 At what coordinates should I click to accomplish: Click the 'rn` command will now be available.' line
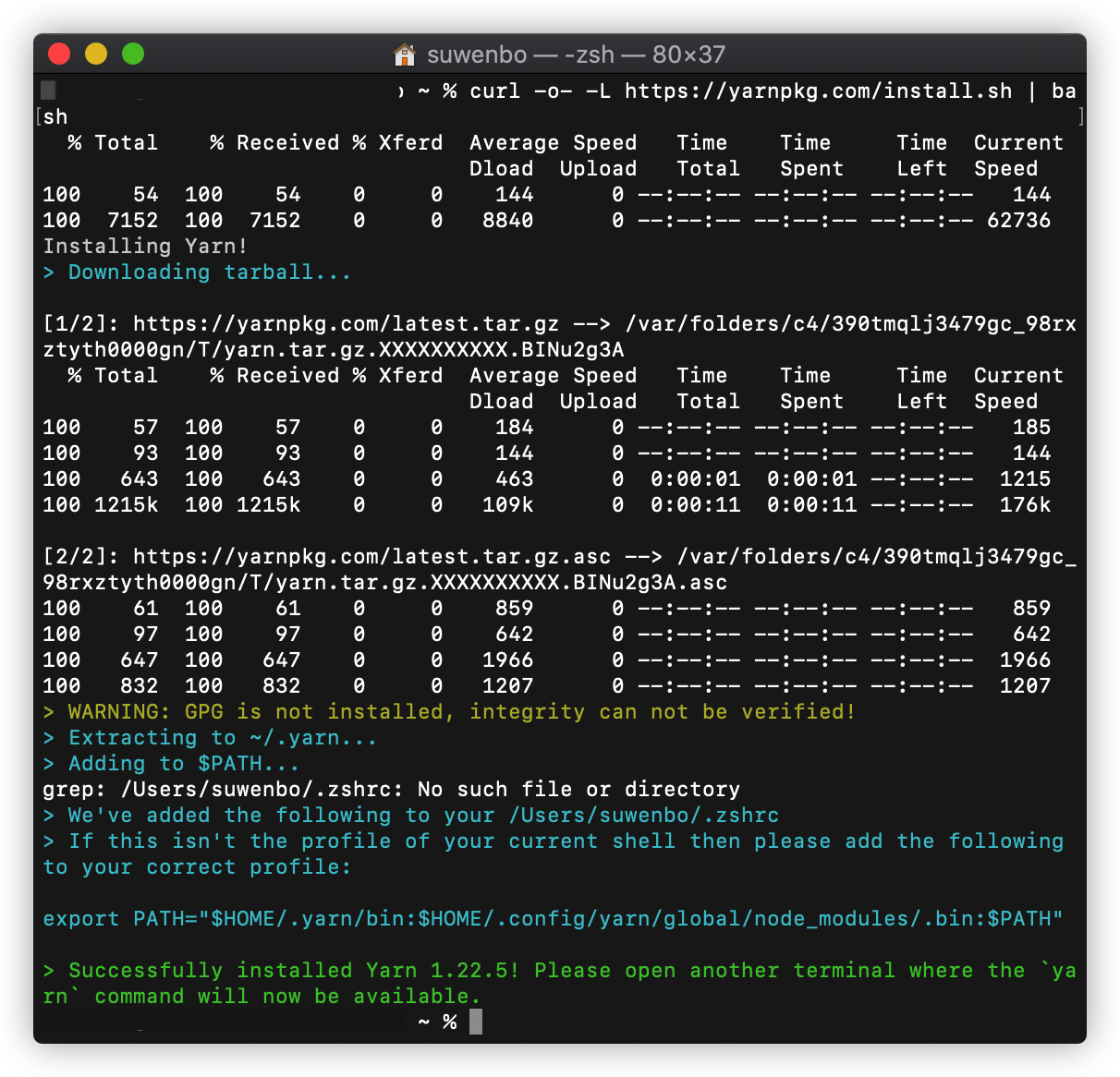point(262,996)
